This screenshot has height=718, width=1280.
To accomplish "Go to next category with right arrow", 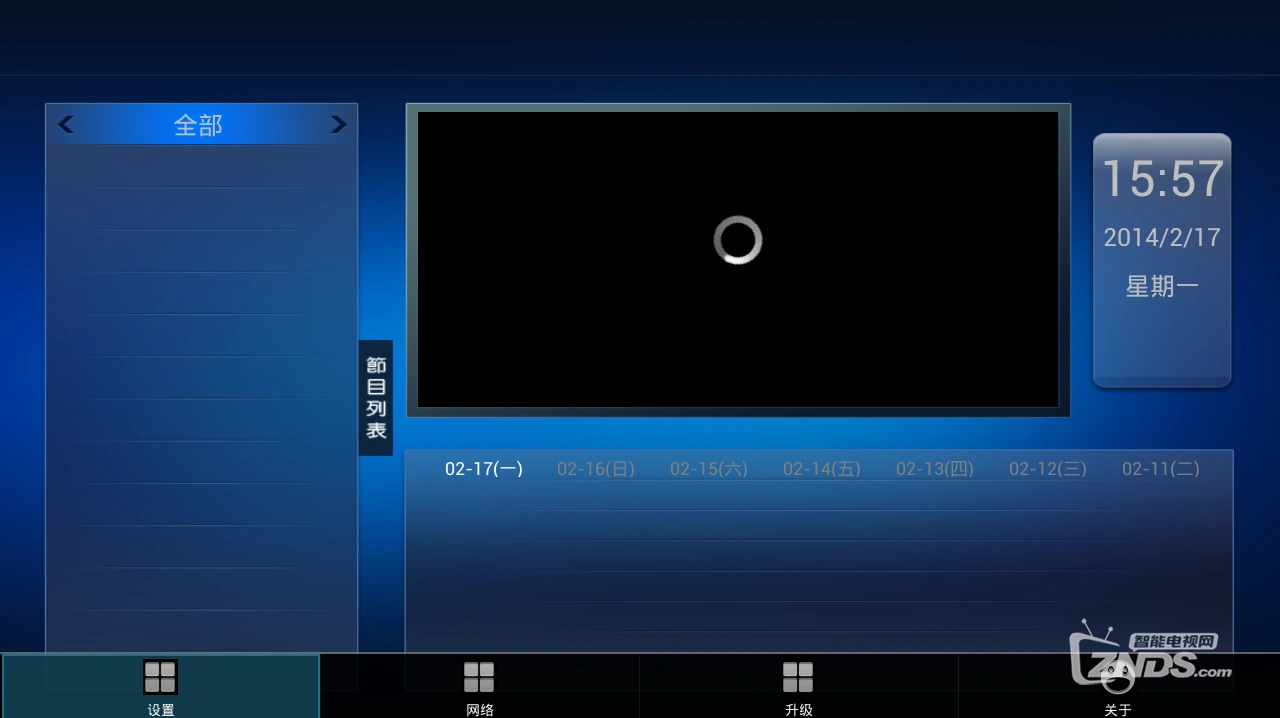I will [x=338, y=125].
